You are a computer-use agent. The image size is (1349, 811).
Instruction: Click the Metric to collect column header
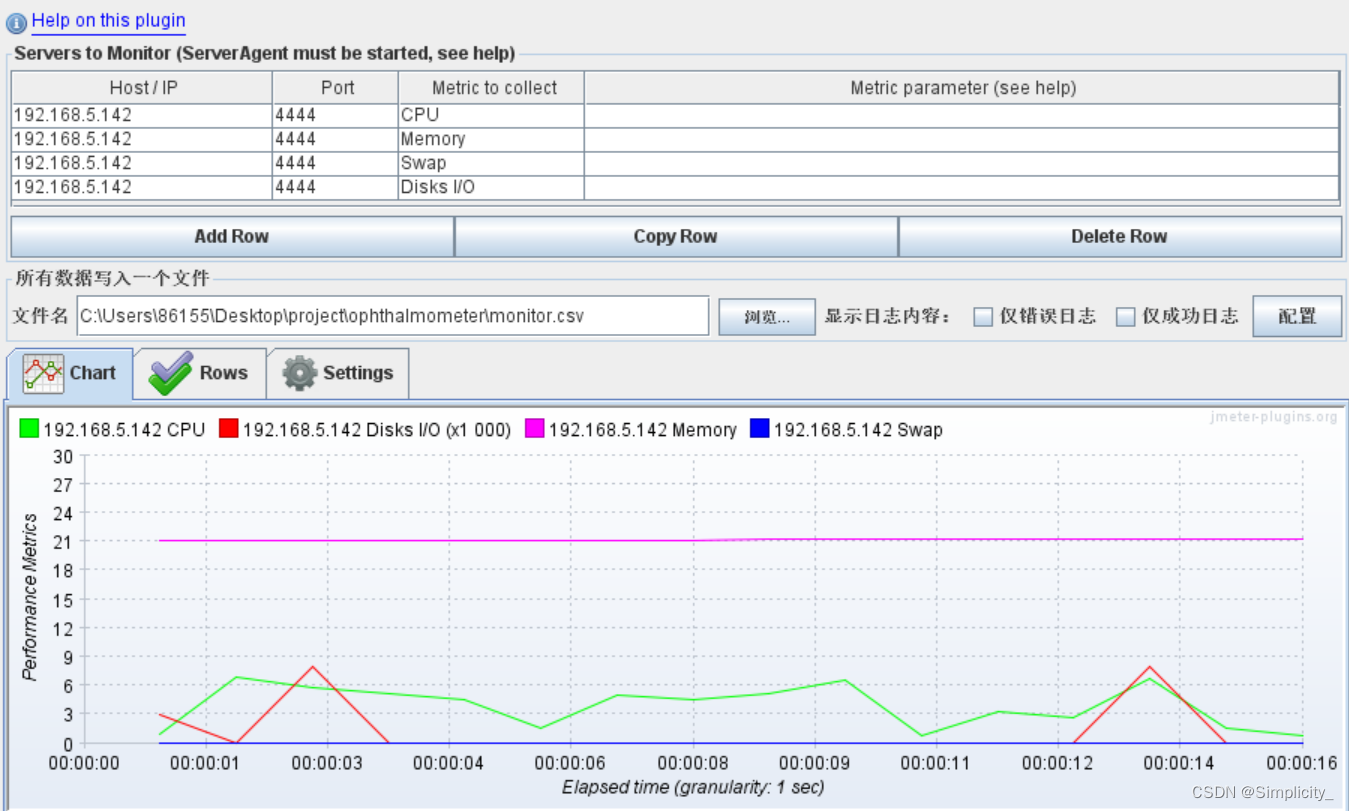[x=492, y=88]
